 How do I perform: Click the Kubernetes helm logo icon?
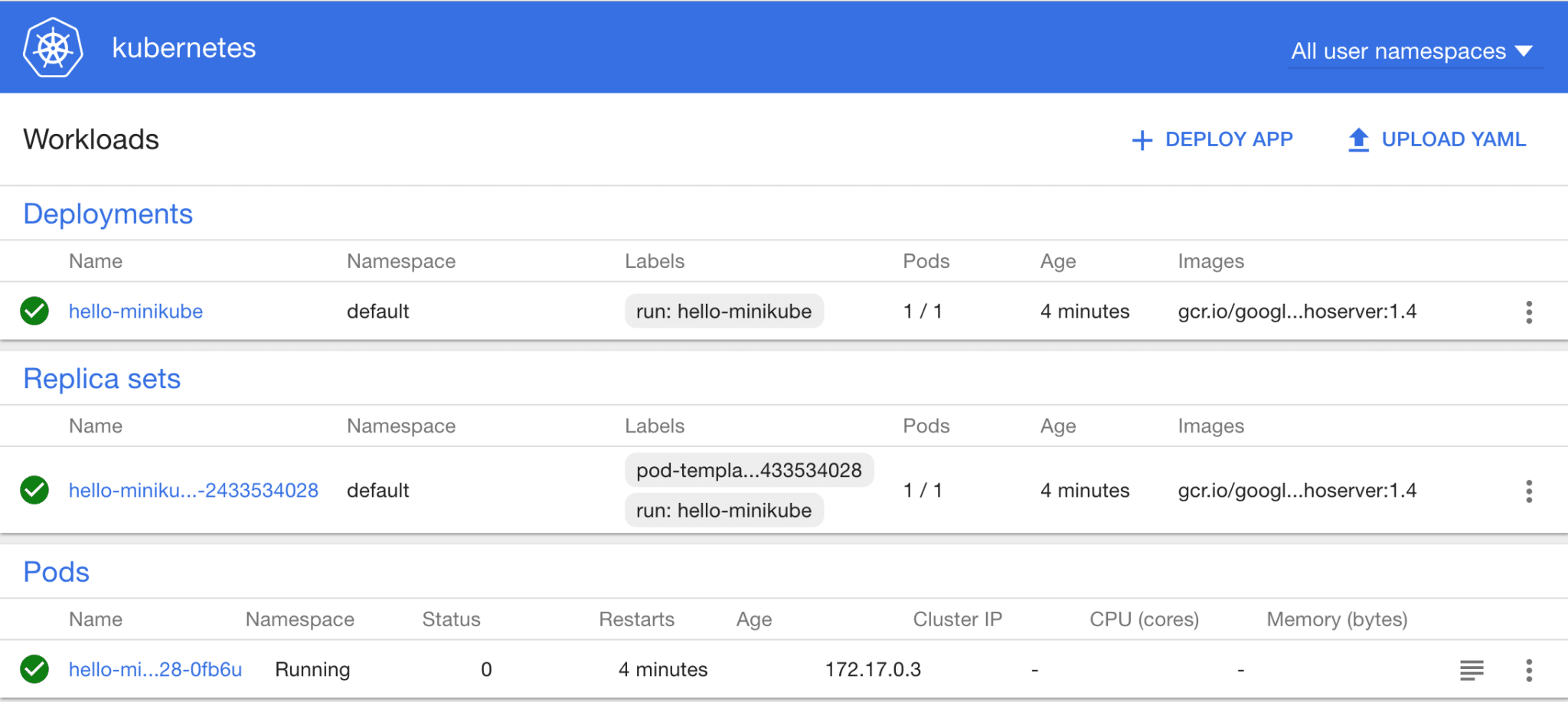pyautogui.click(x=53, y=47)
